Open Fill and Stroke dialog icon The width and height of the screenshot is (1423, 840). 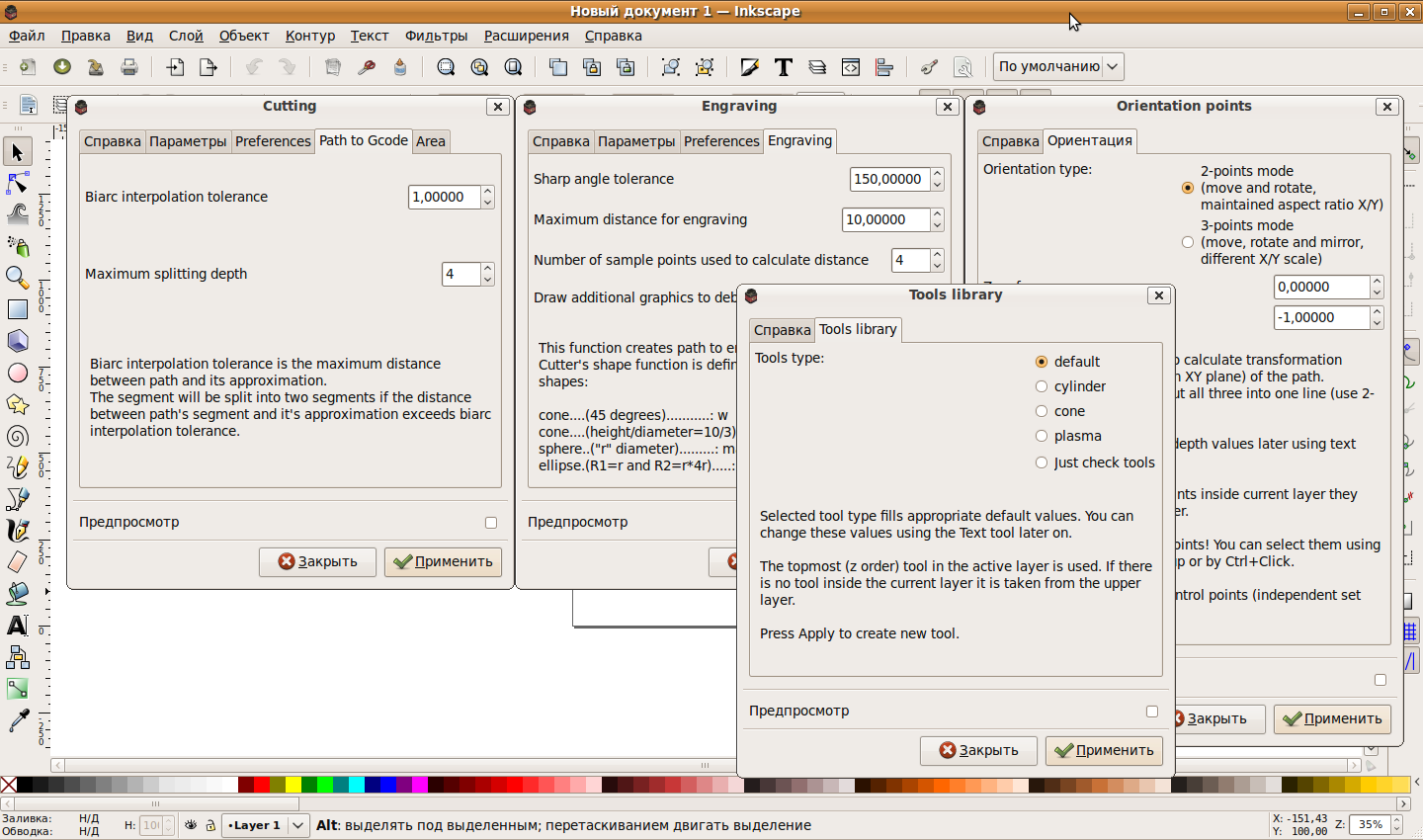click(750, 67)
